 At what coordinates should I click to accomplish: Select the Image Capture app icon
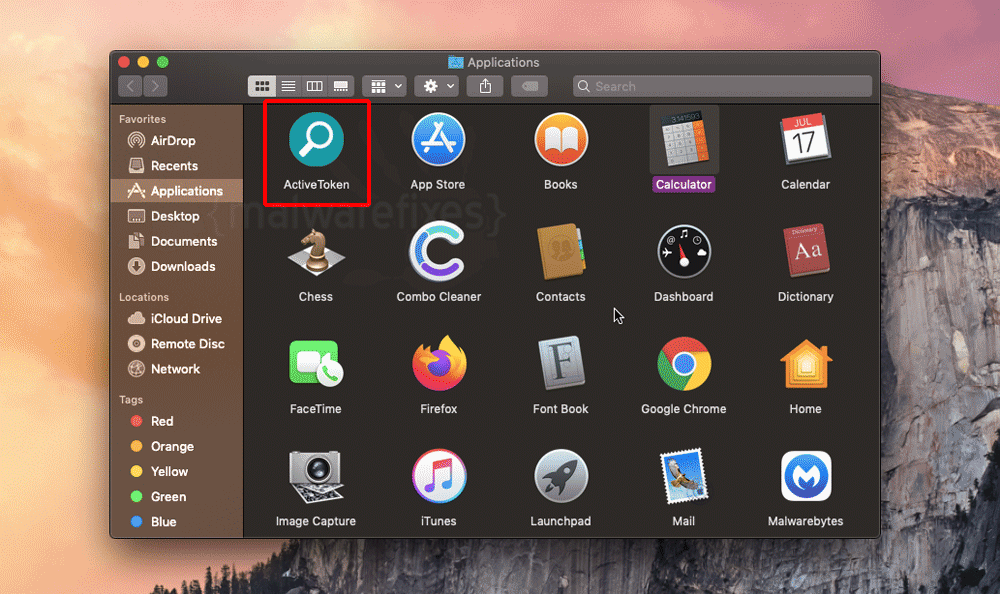coord(316,477)
